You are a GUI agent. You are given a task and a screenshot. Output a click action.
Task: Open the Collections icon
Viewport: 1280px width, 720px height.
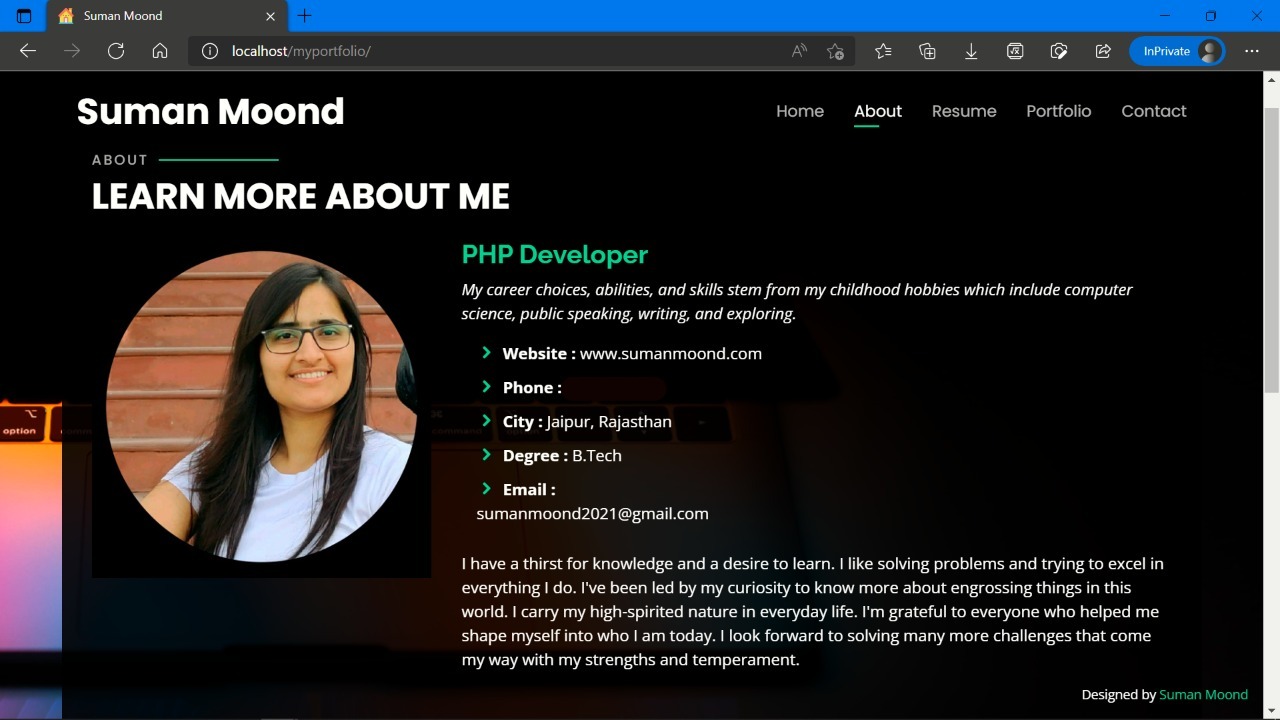[927, 51]
